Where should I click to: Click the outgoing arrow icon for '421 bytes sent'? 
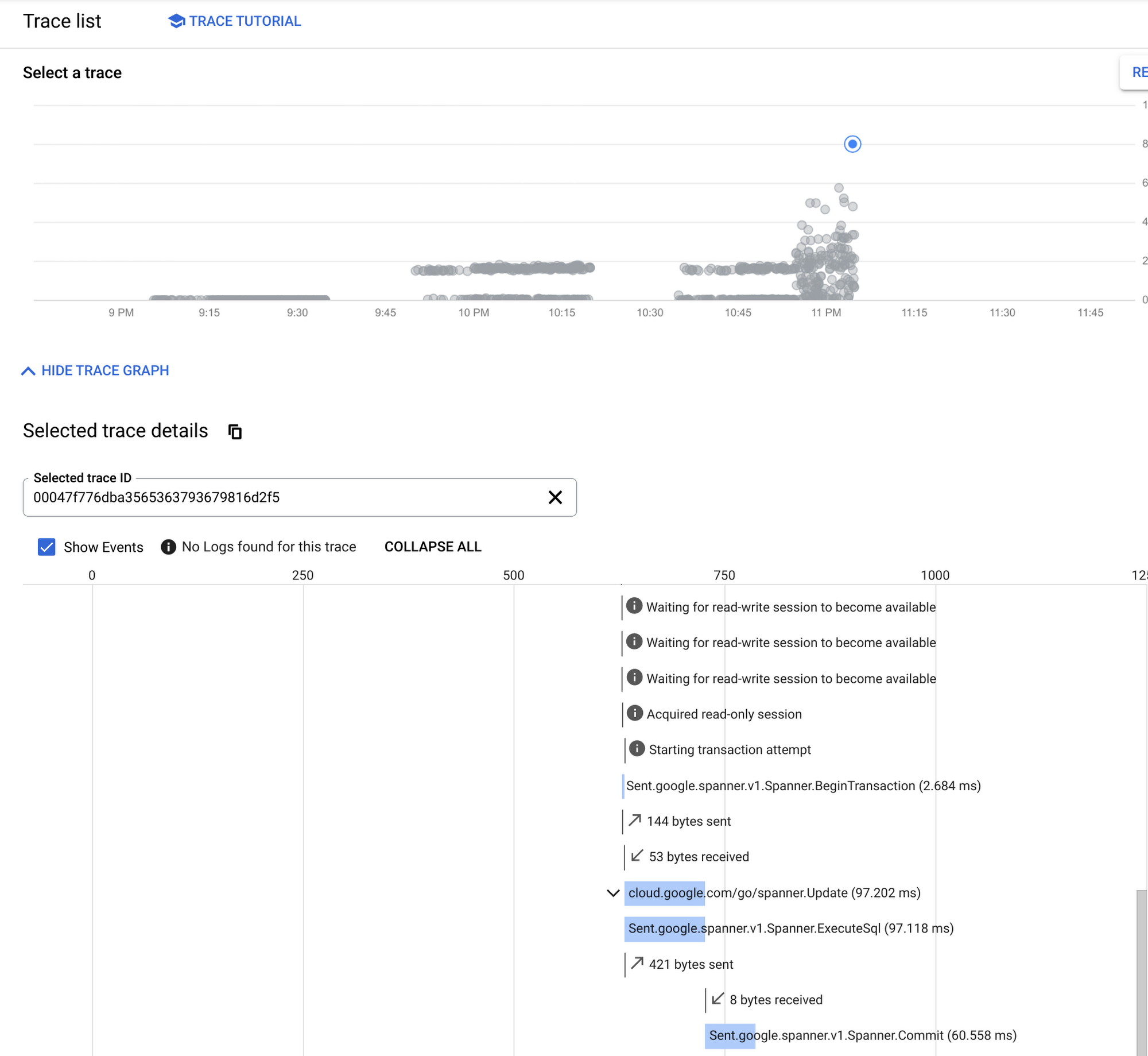(x=637, y=963)
